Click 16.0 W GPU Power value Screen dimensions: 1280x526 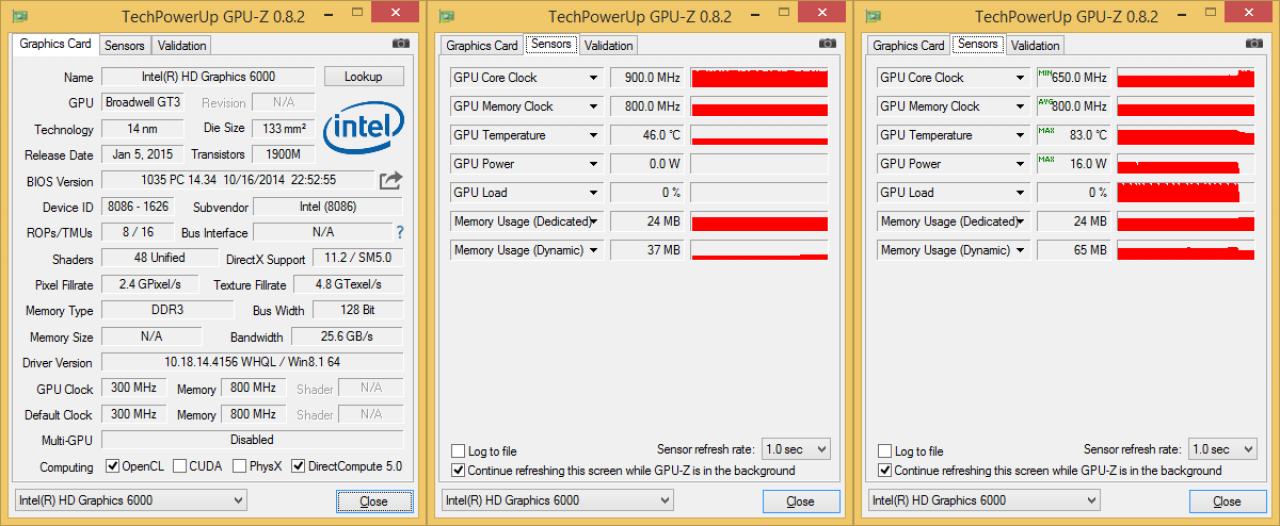coord(1074,164)
